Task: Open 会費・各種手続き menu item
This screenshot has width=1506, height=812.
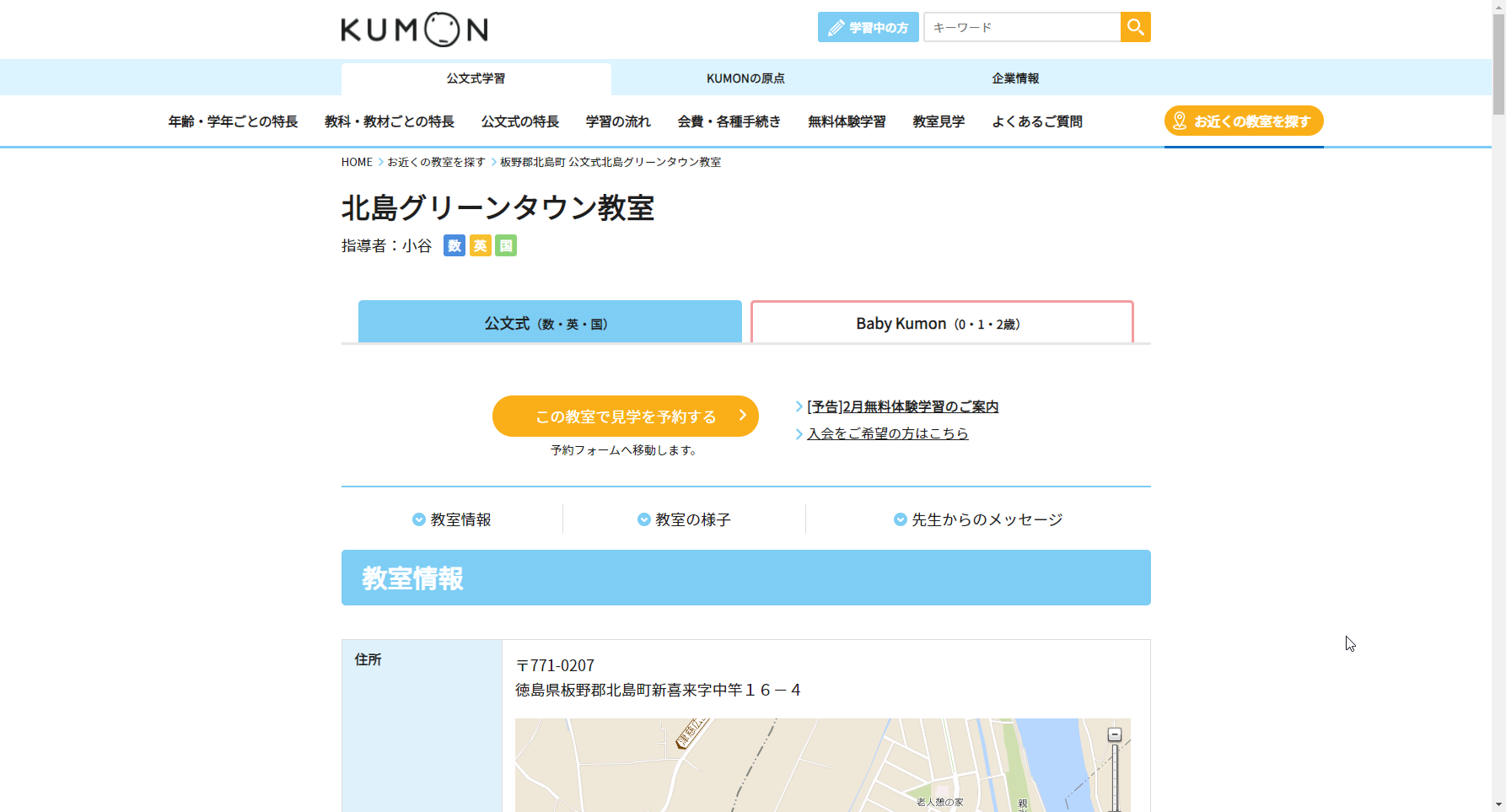Action: 729,121
